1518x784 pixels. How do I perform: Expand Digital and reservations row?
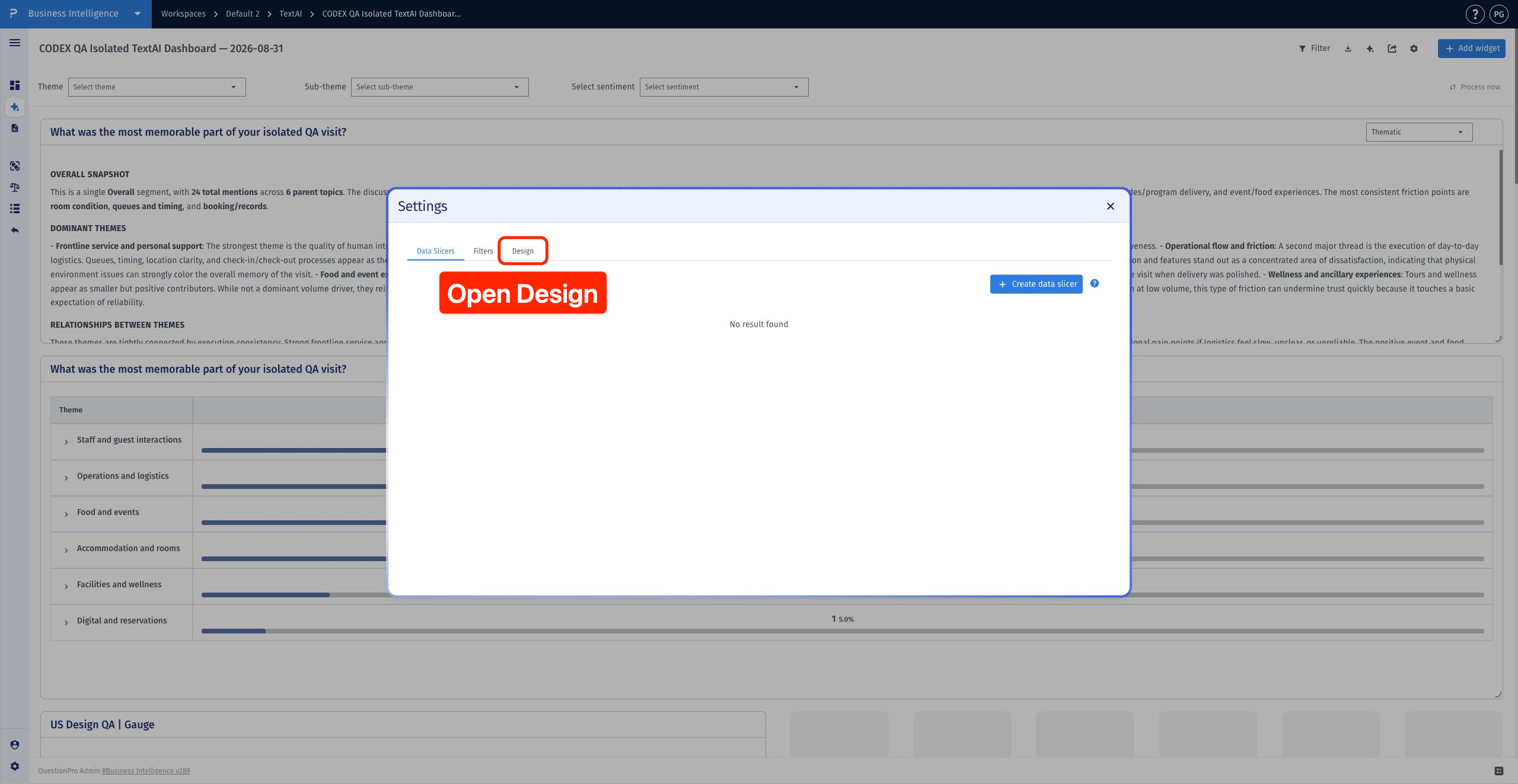point(66,622)
